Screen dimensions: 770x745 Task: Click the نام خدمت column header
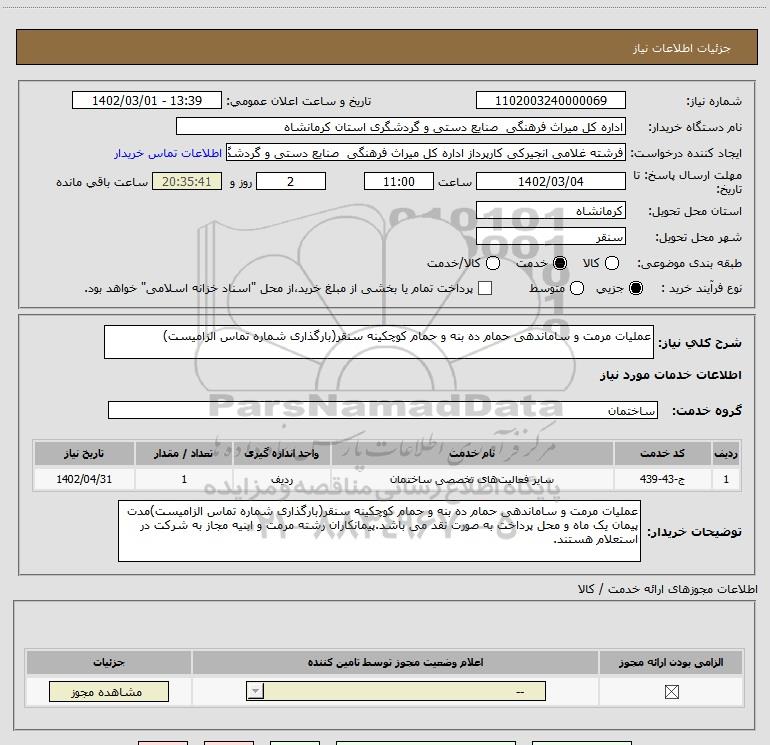tap(472, 453)
